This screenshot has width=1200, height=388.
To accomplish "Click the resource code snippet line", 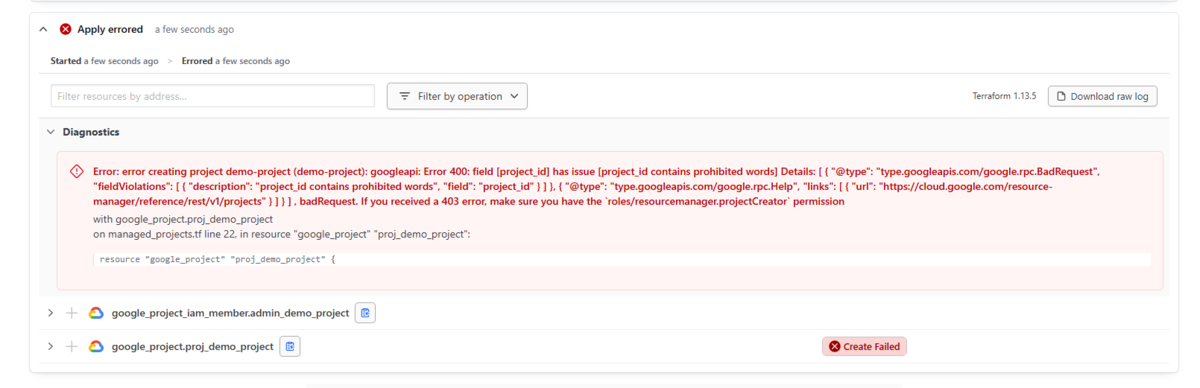I will [623, 259].
